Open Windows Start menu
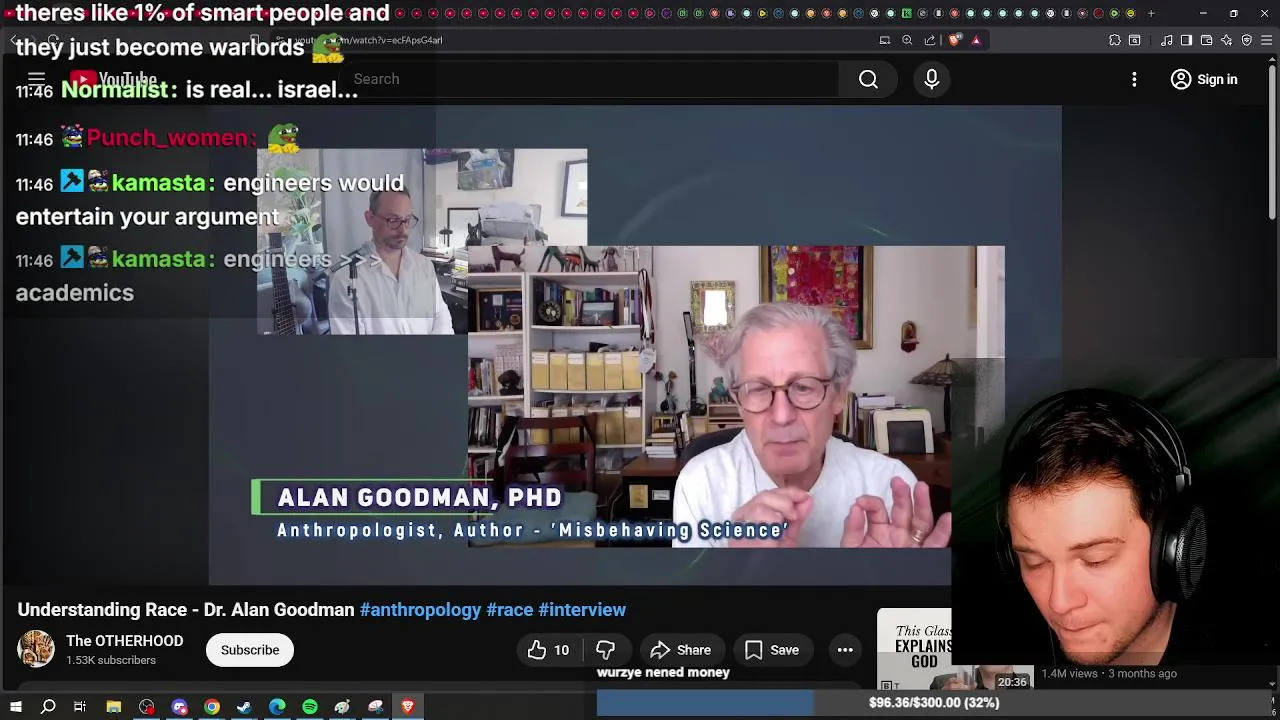This screenshot has width=1280, height=720. point(16,707)
